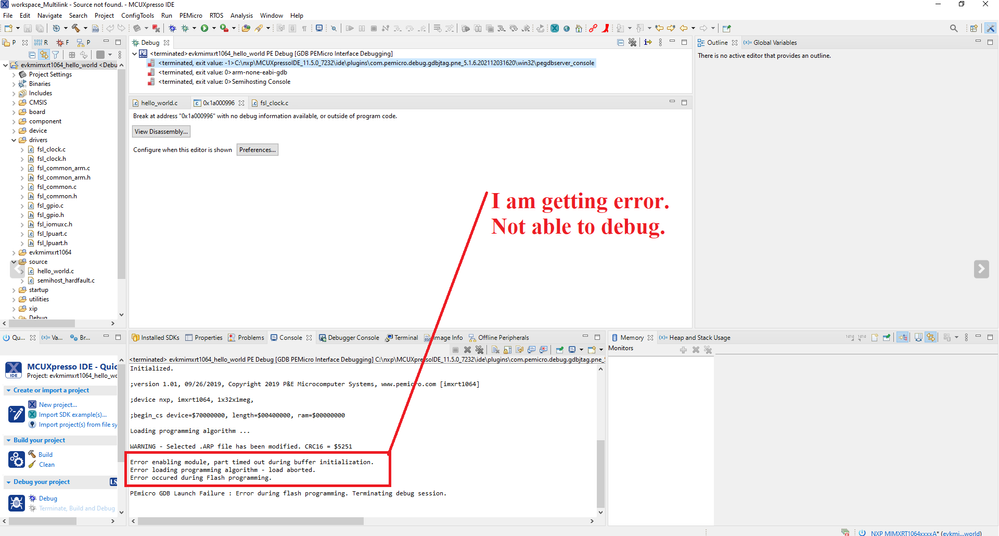Click Remove All Terminated Launches in Debug view

click(632, 43)
